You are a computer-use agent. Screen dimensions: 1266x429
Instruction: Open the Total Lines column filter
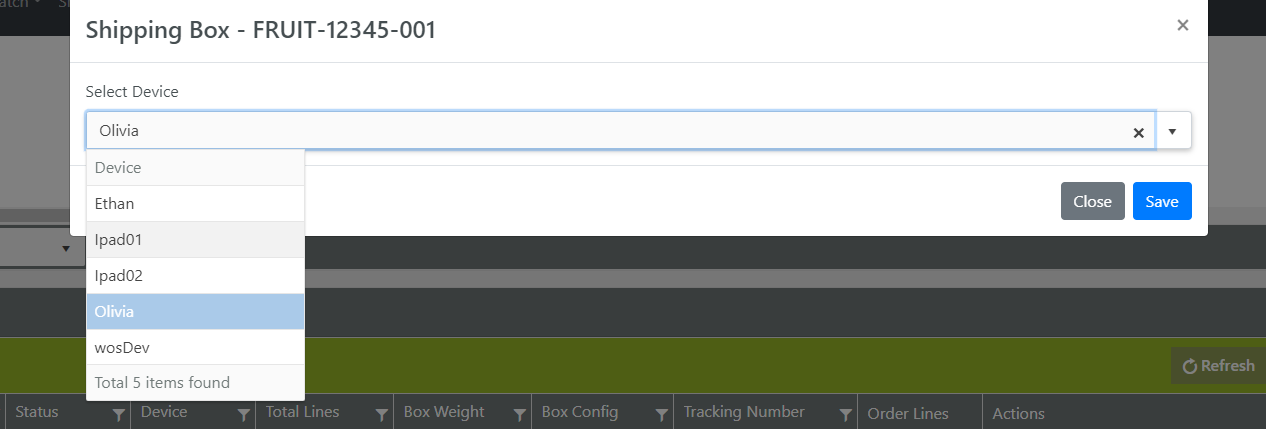[381, 414]
